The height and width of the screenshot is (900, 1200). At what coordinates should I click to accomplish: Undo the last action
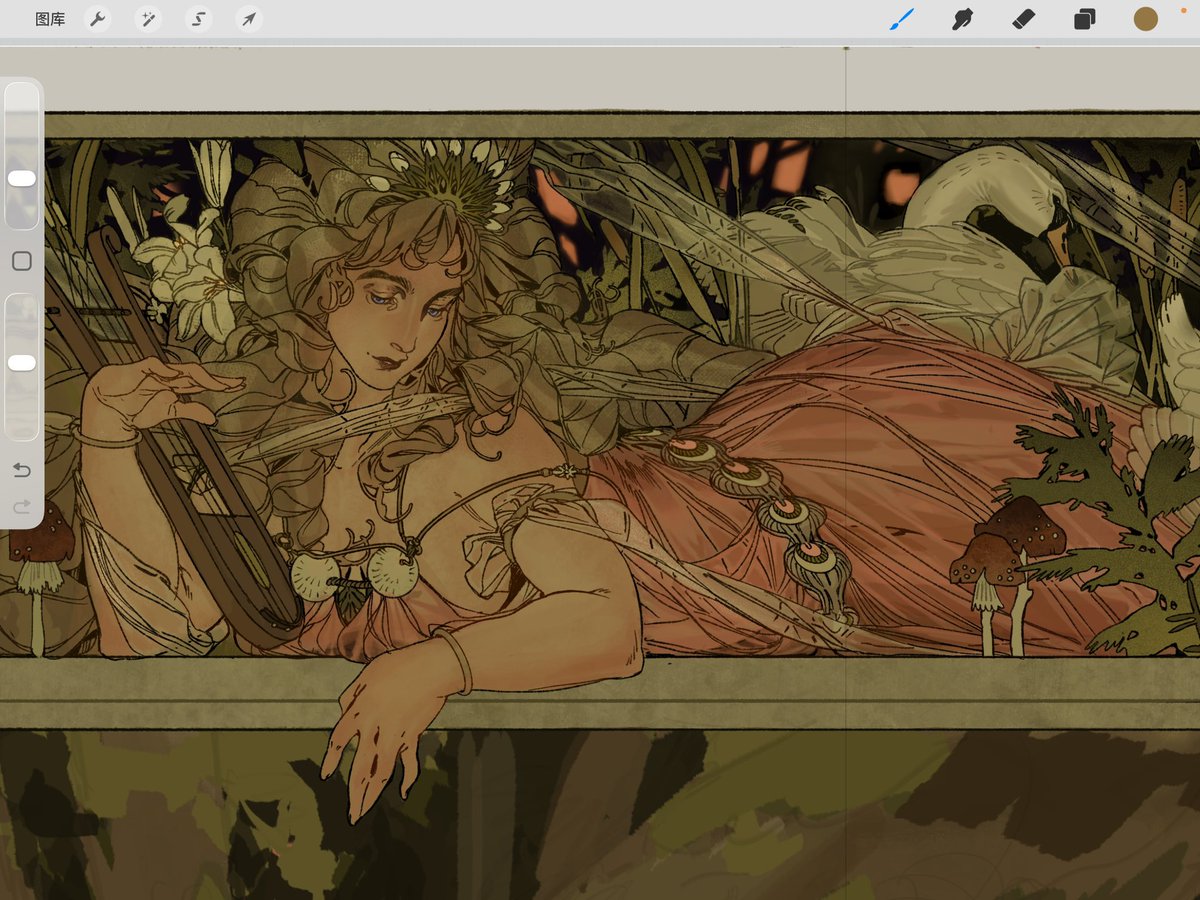(22, 470)
